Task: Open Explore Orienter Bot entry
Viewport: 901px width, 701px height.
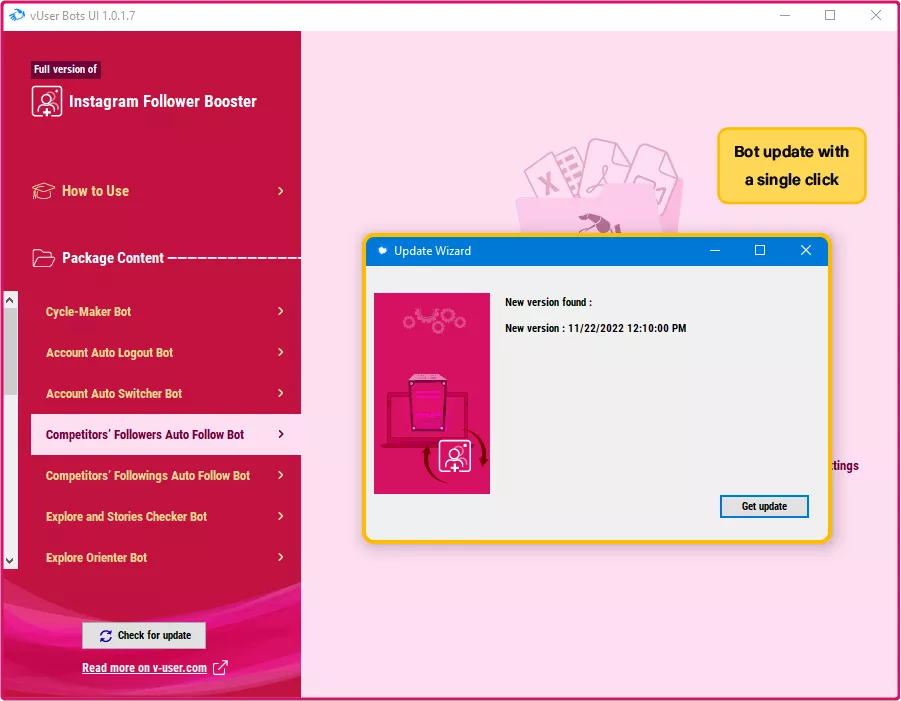Action: pos(165,557)
